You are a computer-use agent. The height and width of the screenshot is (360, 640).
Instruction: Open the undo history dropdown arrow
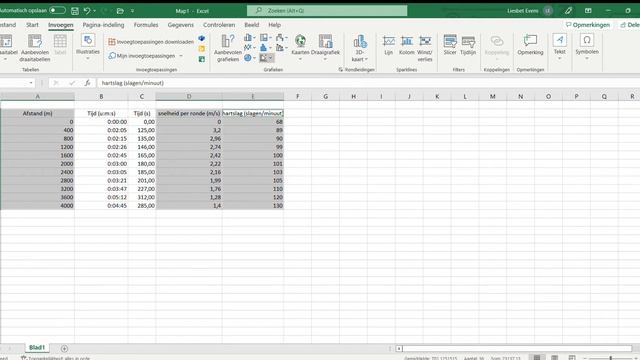point(94,11)
